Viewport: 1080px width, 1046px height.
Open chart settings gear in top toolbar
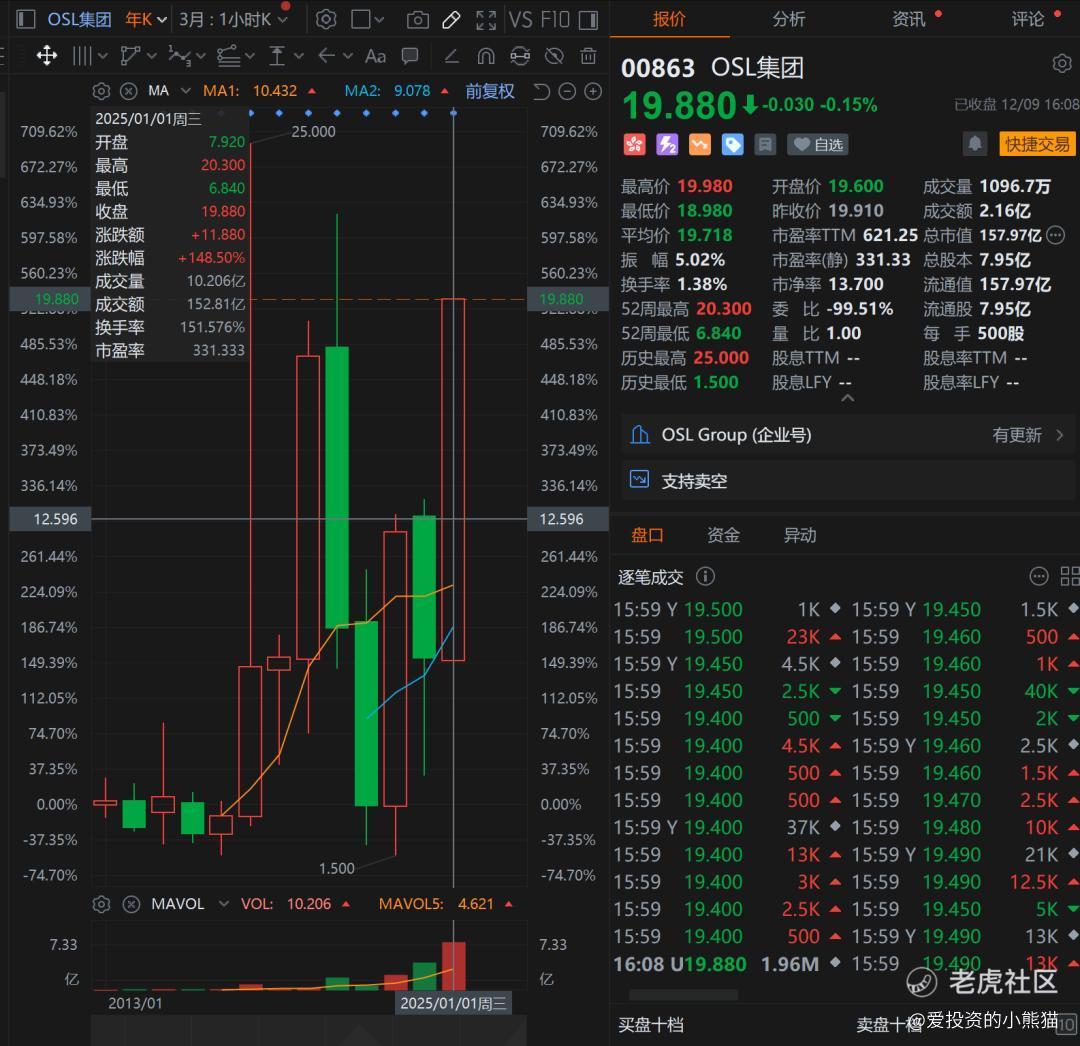point(326,19)
